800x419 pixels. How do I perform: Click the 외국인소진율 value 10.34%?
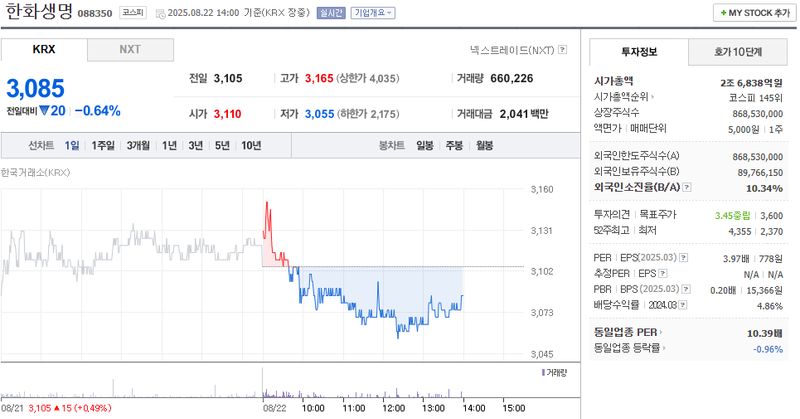pos(764,188)
